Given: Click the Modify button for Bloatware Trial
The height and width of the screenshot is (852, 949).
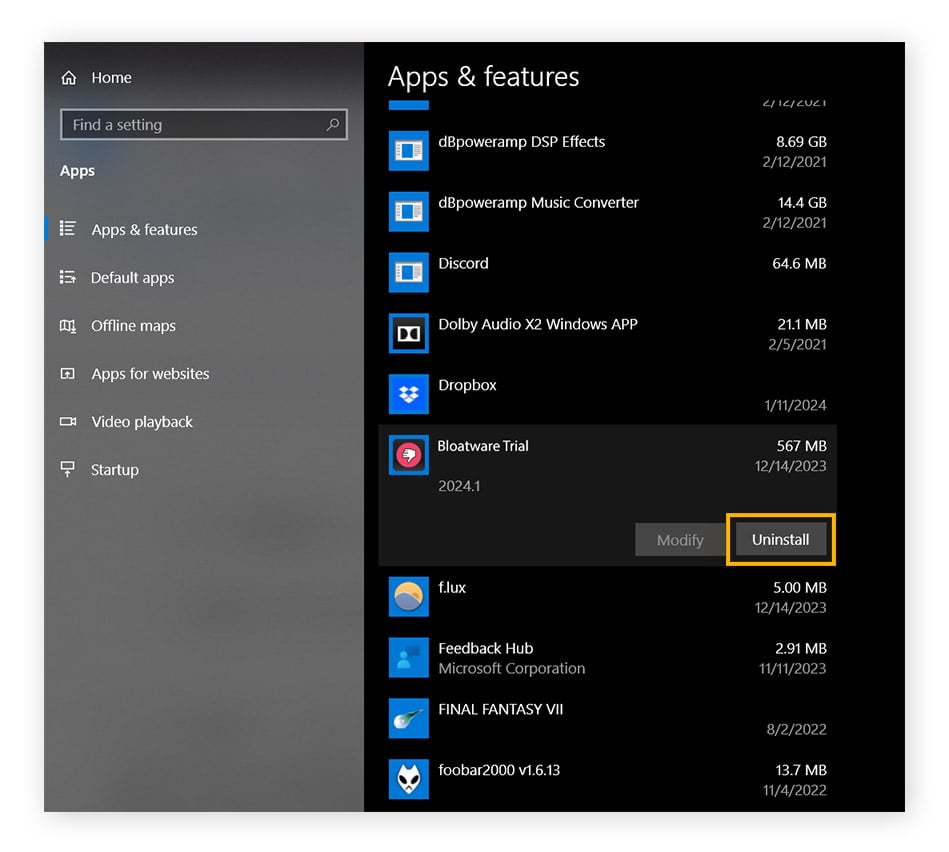Looking at the screenshot, I should [x=679, y=539].
